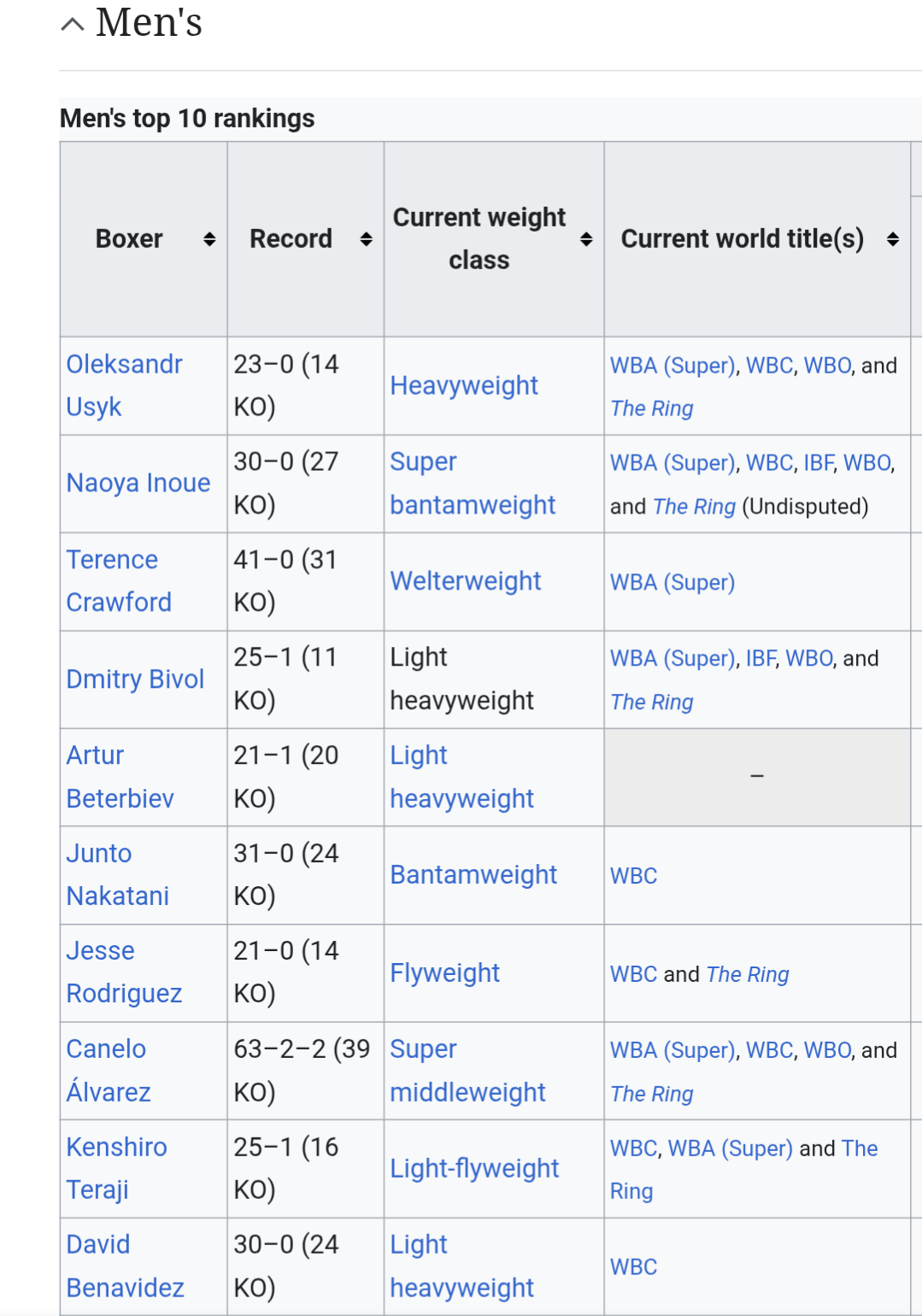Click plain Light heavyweight text in Bivol row
The width and height of the screenshot is (922, 1316).
(461, 679)
